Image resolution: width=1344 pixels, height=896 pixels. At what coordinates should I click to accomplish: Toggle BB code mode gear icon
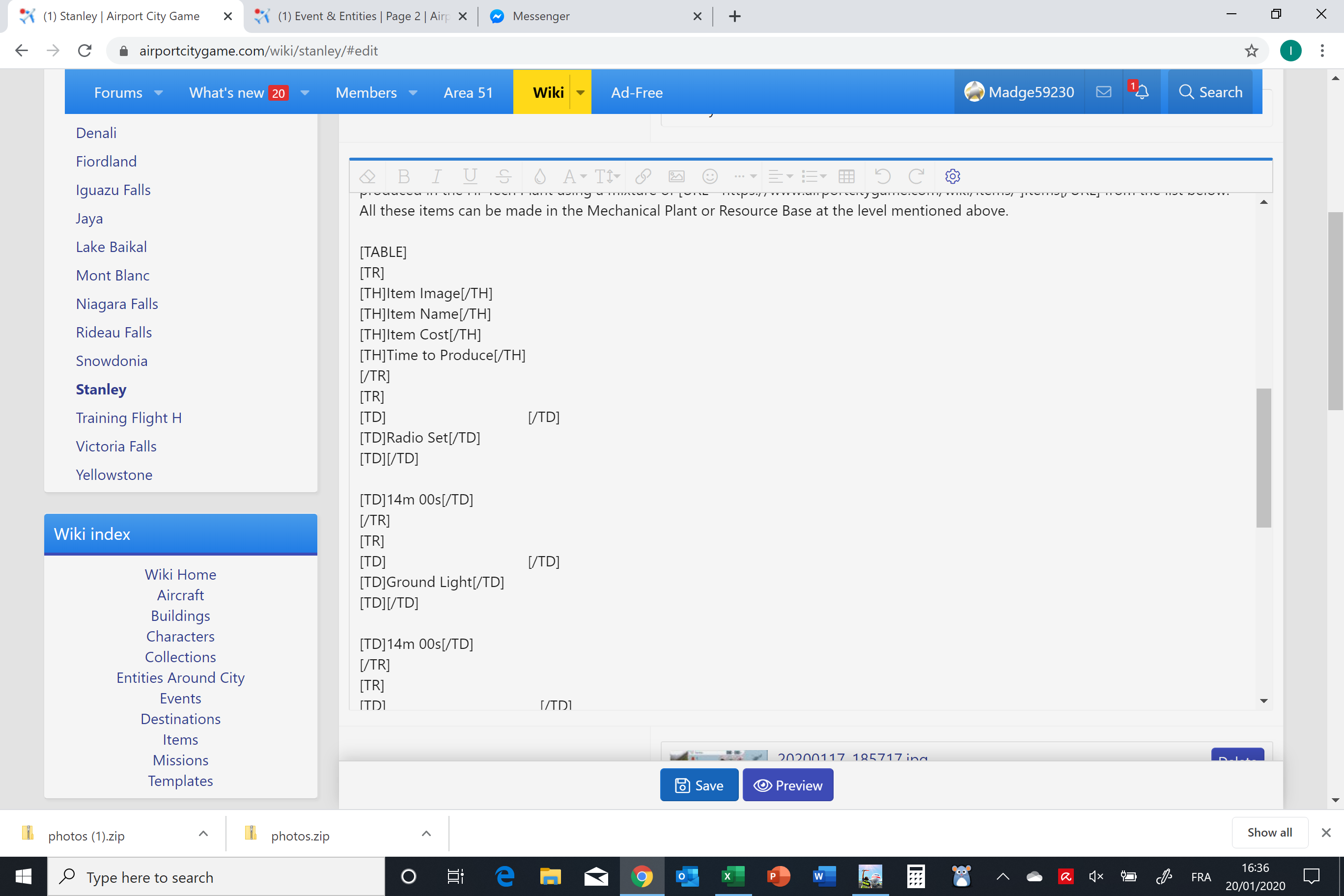tap(952, 176)
